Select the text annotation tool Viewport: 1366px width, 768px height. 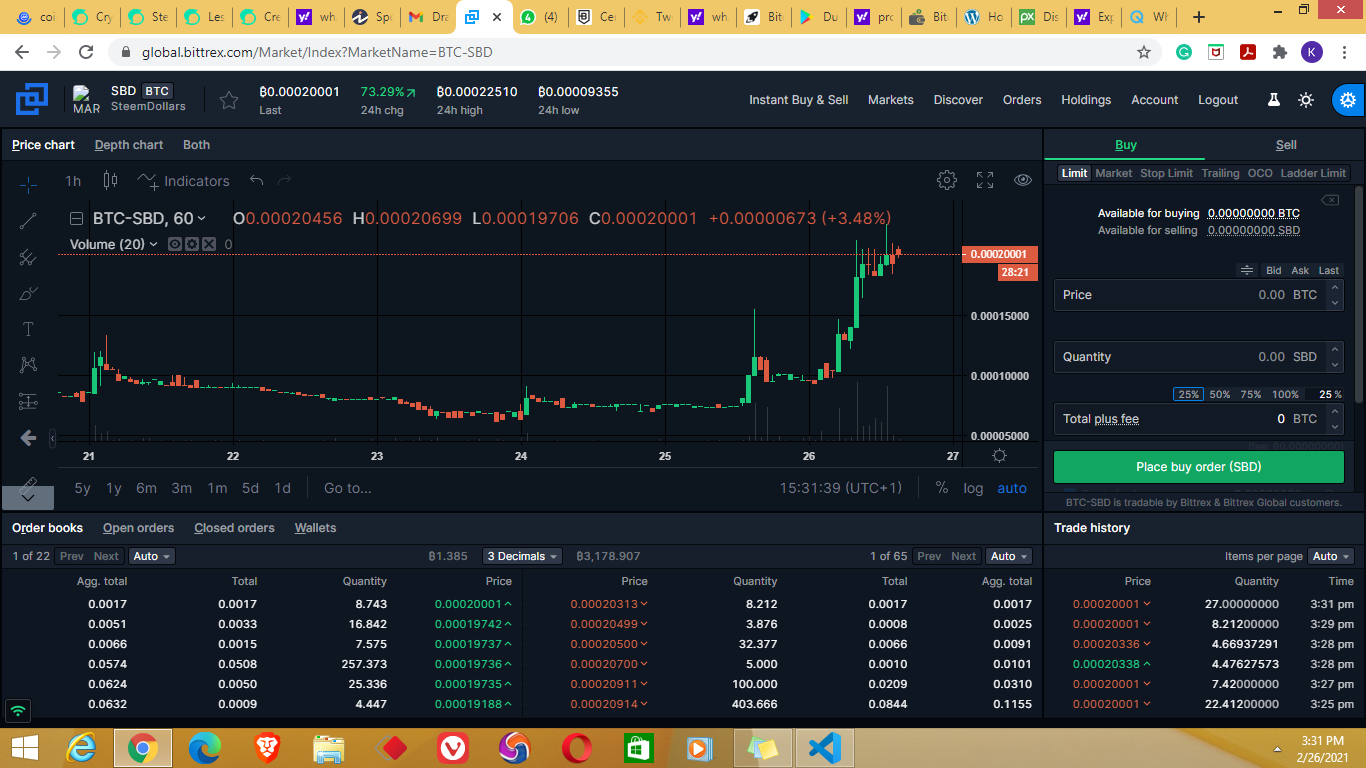pyautogui.click(x=28, y=329)
